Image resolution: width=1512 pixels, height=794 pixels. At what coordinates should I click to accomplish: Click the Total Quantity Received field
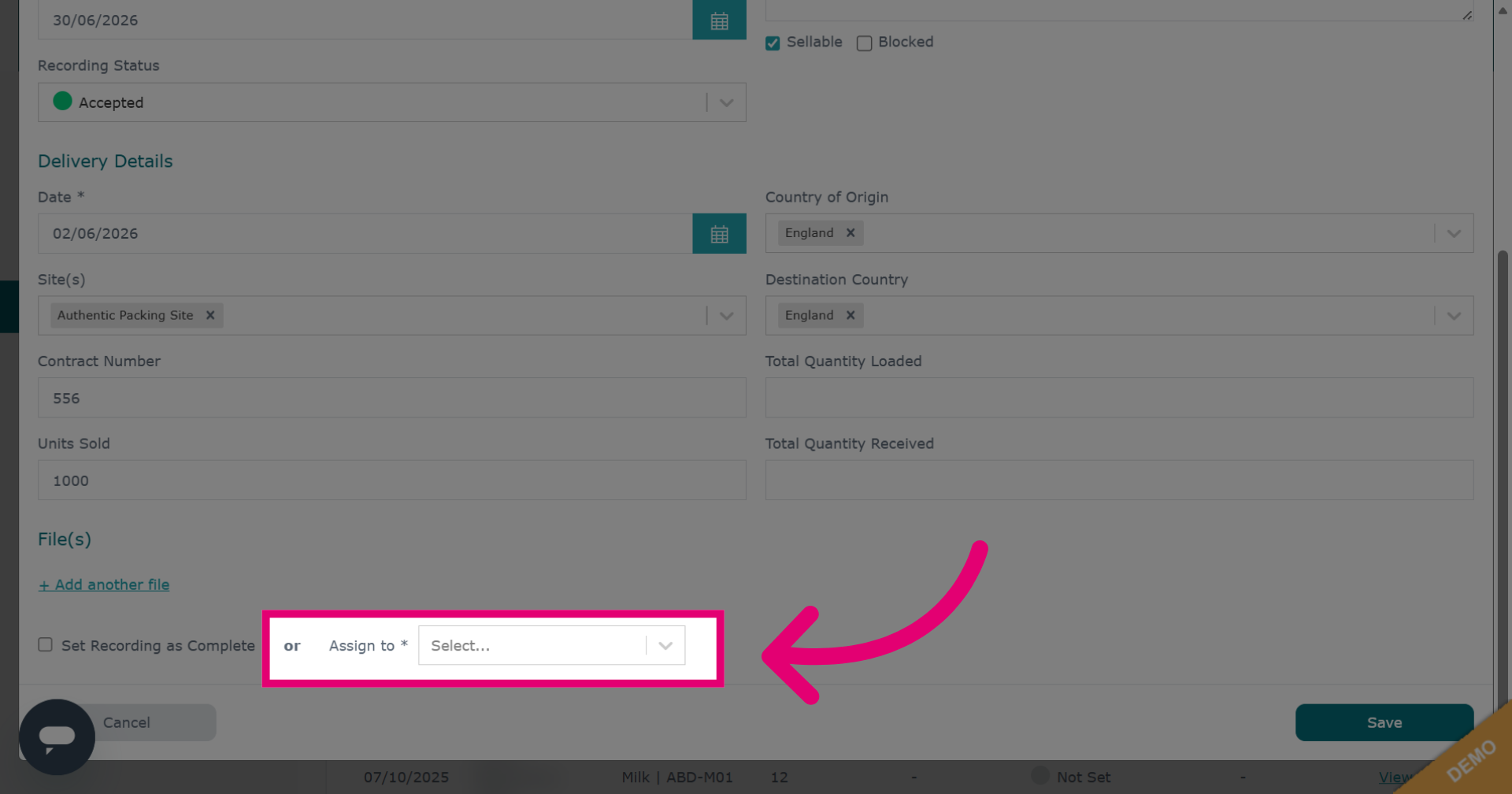coord(1119,480)
